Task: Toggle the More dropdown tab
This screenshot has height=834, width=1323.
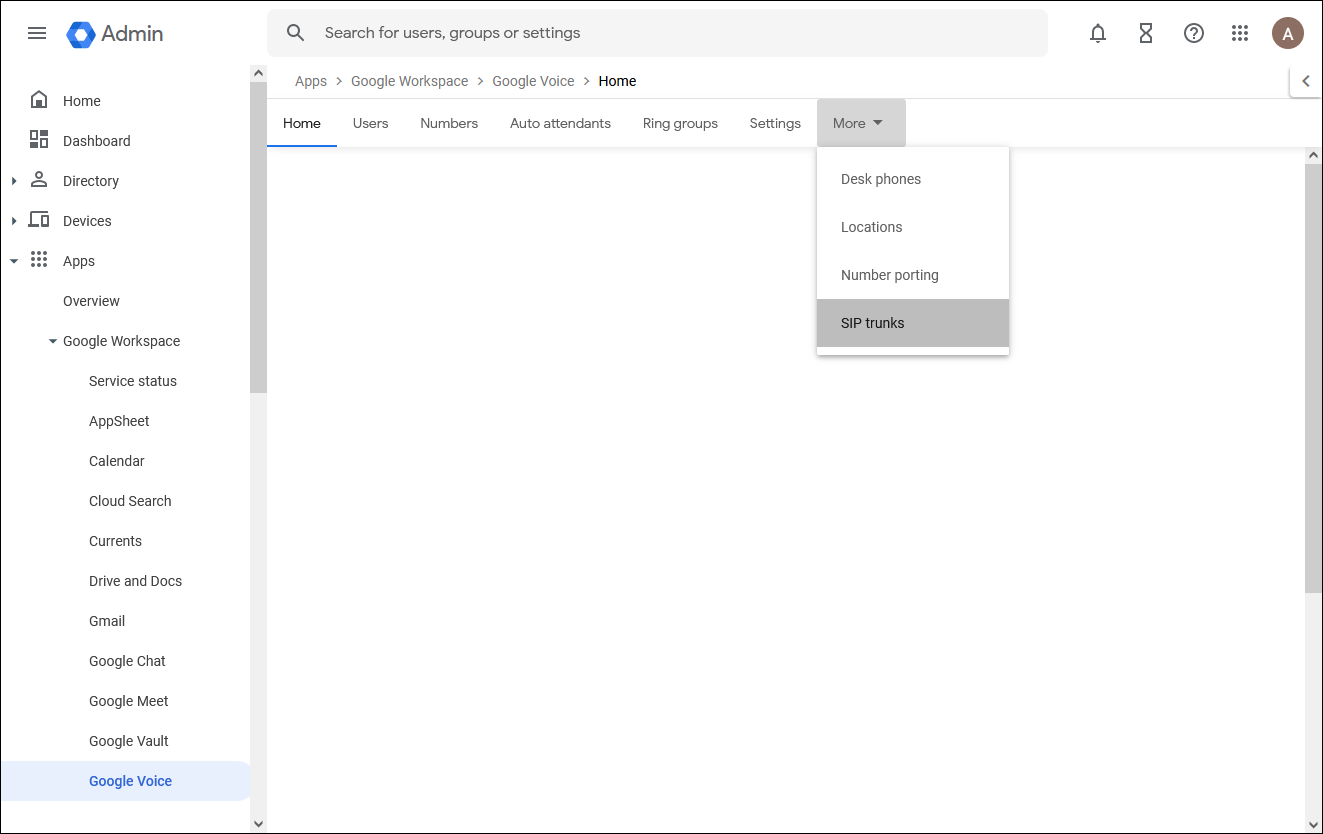Action: (x=861, y=123)
